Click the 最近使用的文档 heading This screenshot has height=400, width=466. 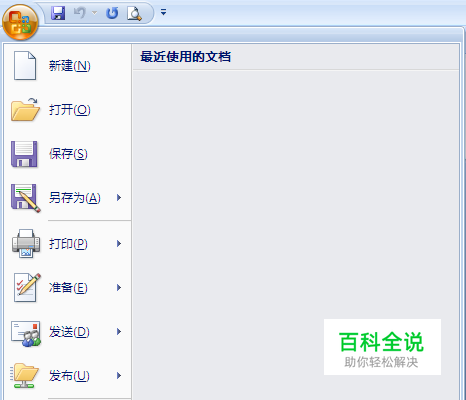(185, 57)
